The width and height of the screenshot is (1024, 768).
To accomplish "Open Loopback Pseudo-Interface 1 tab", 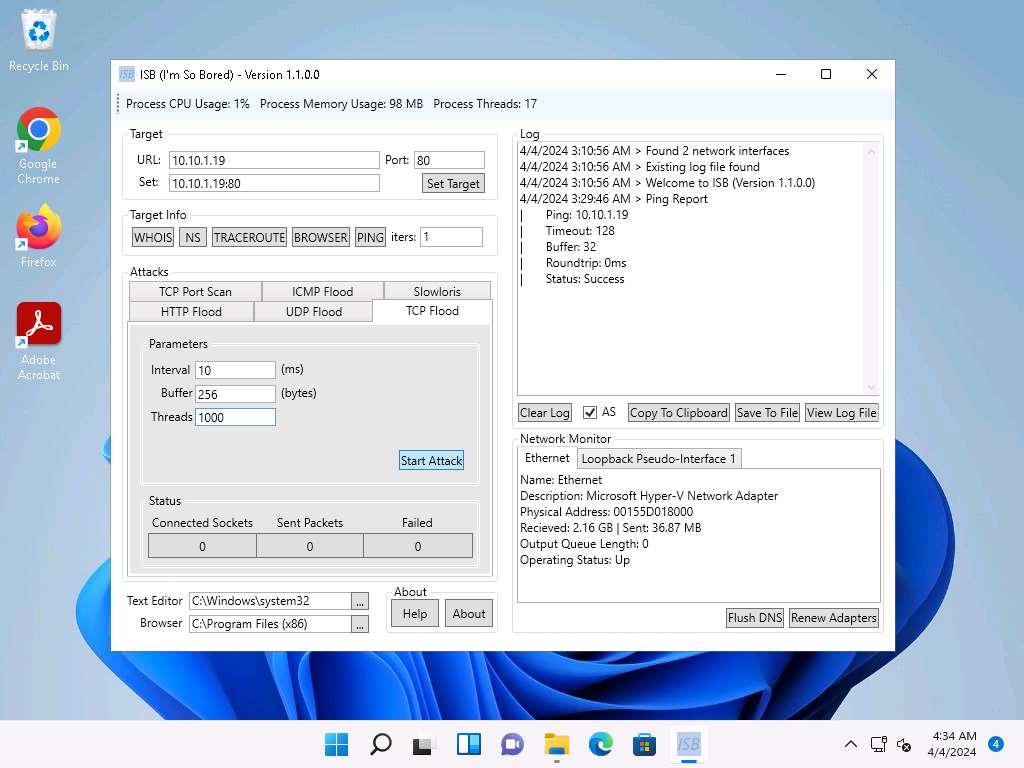I will point(658,458).
